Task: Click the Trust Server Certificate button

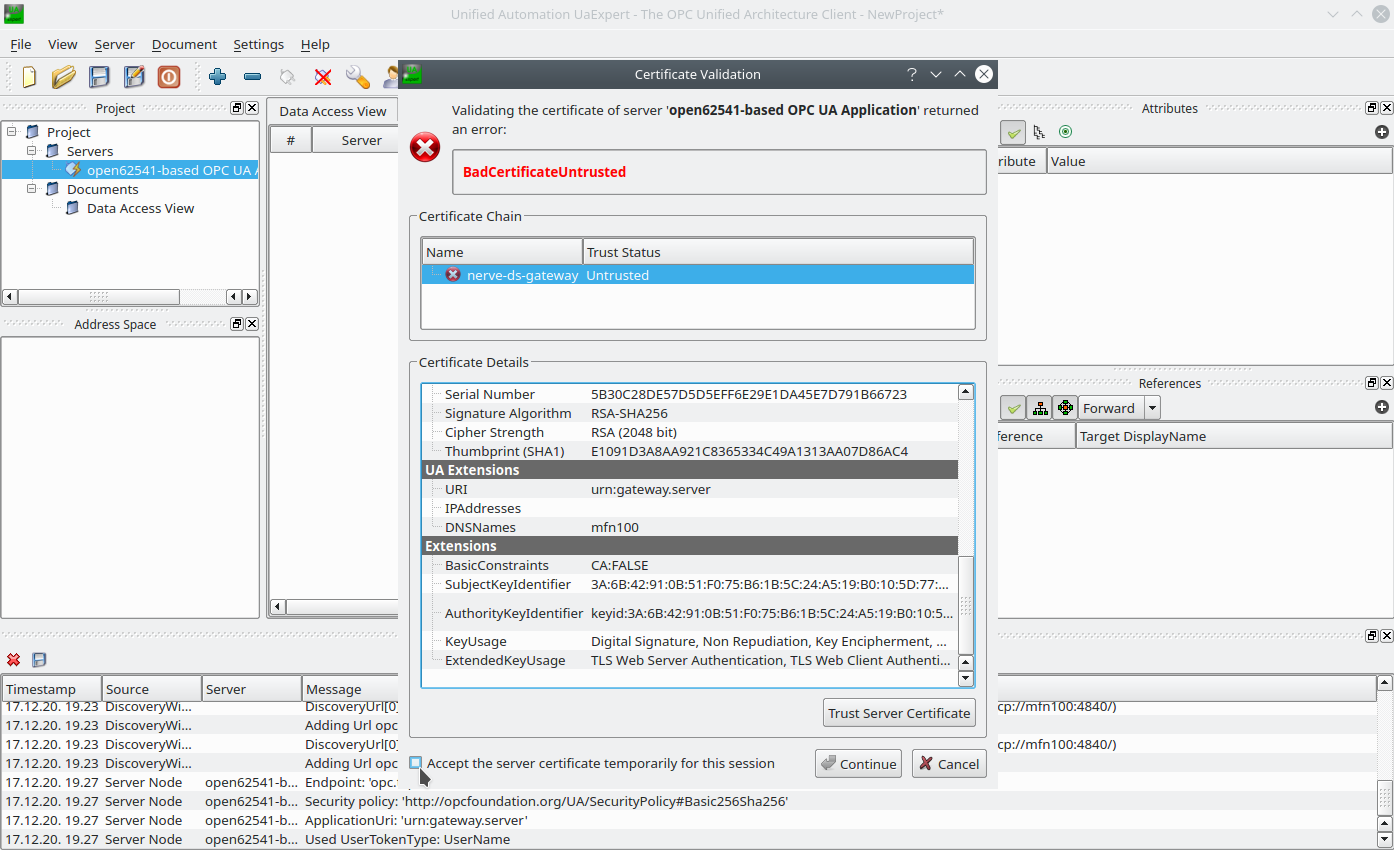Action: coord(899,713)
